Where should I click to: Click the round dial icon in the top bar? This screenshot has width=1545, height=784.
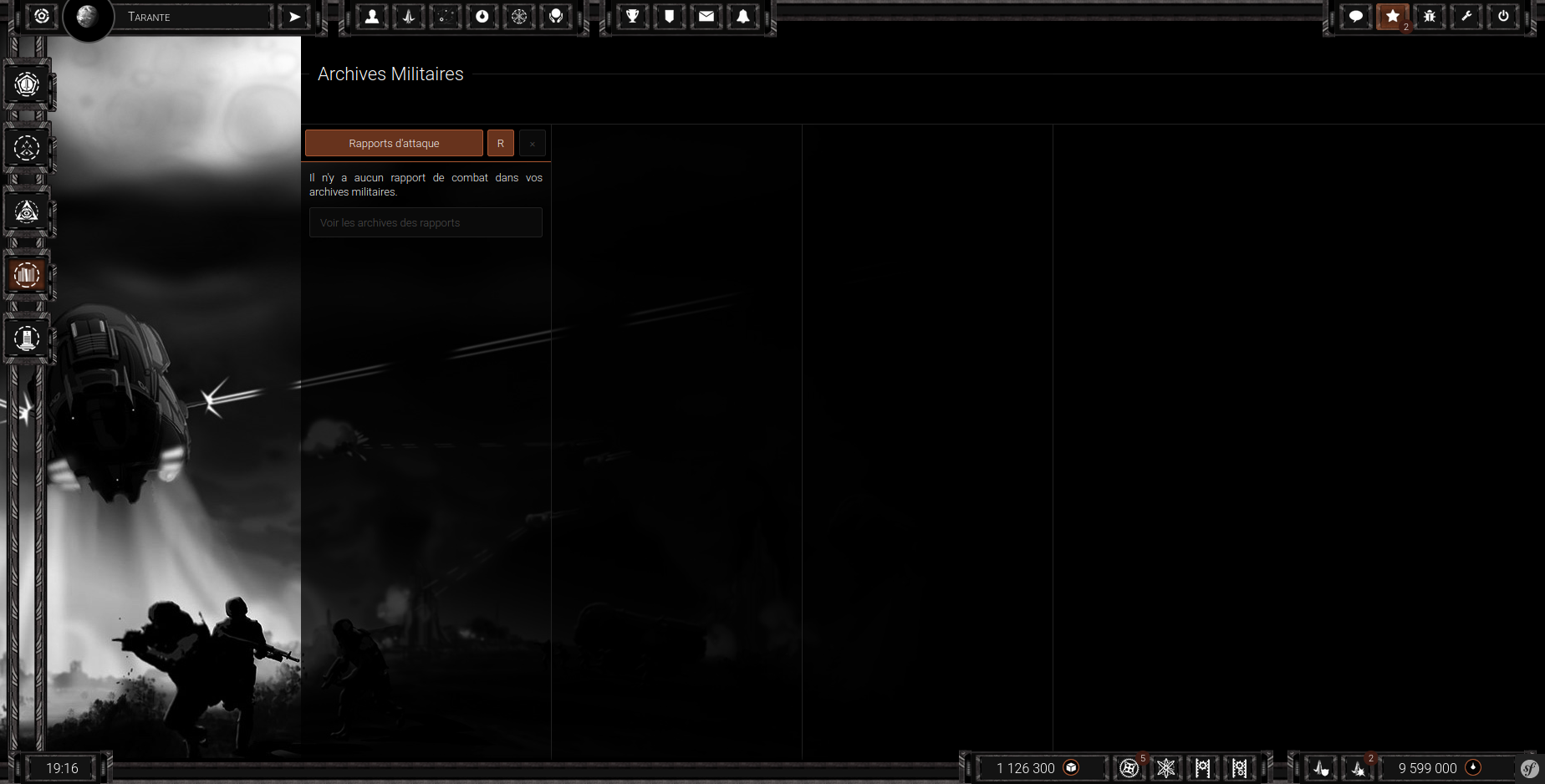coord(482,17)
